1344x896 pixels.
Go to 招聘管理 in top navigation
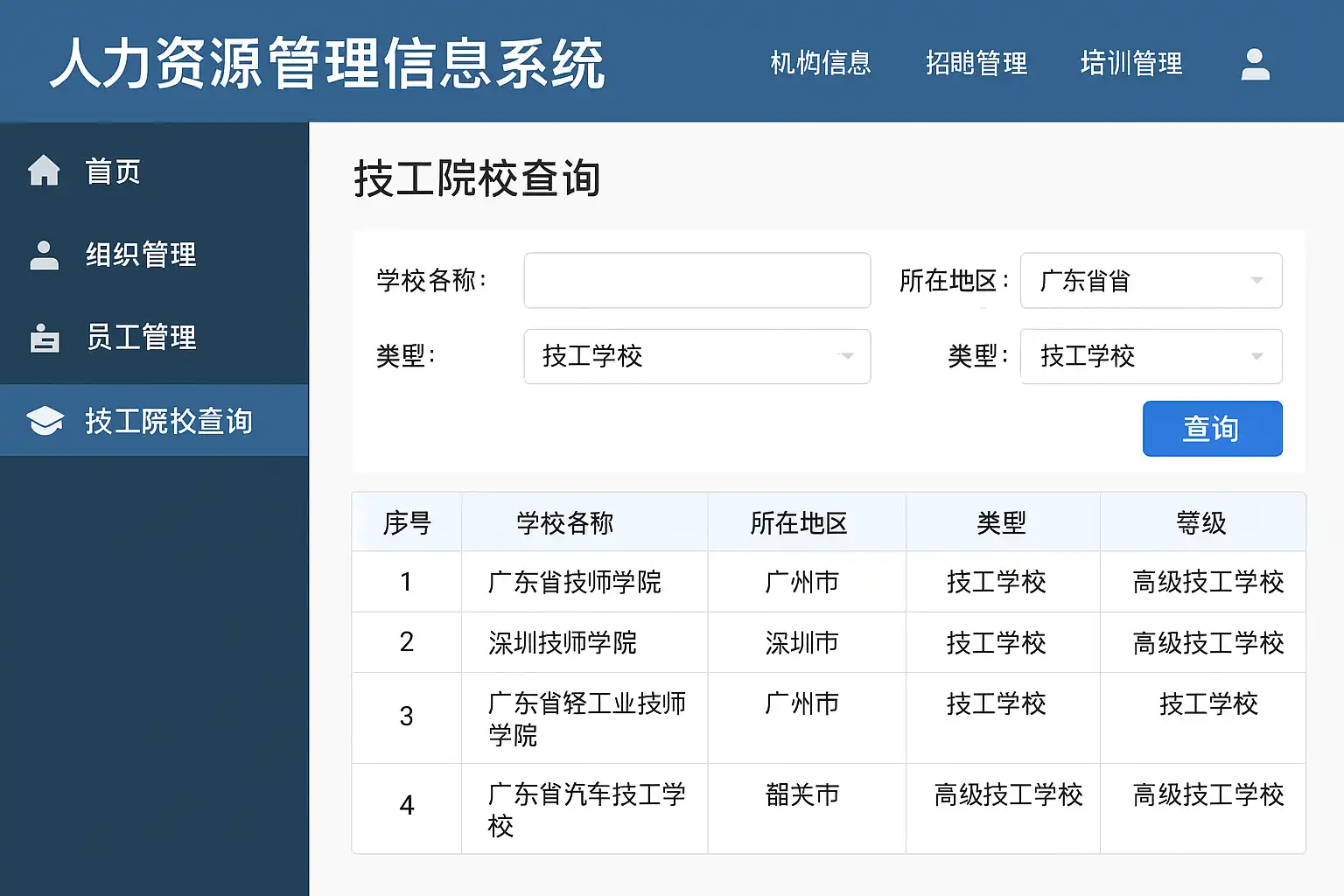coord(976,63)
